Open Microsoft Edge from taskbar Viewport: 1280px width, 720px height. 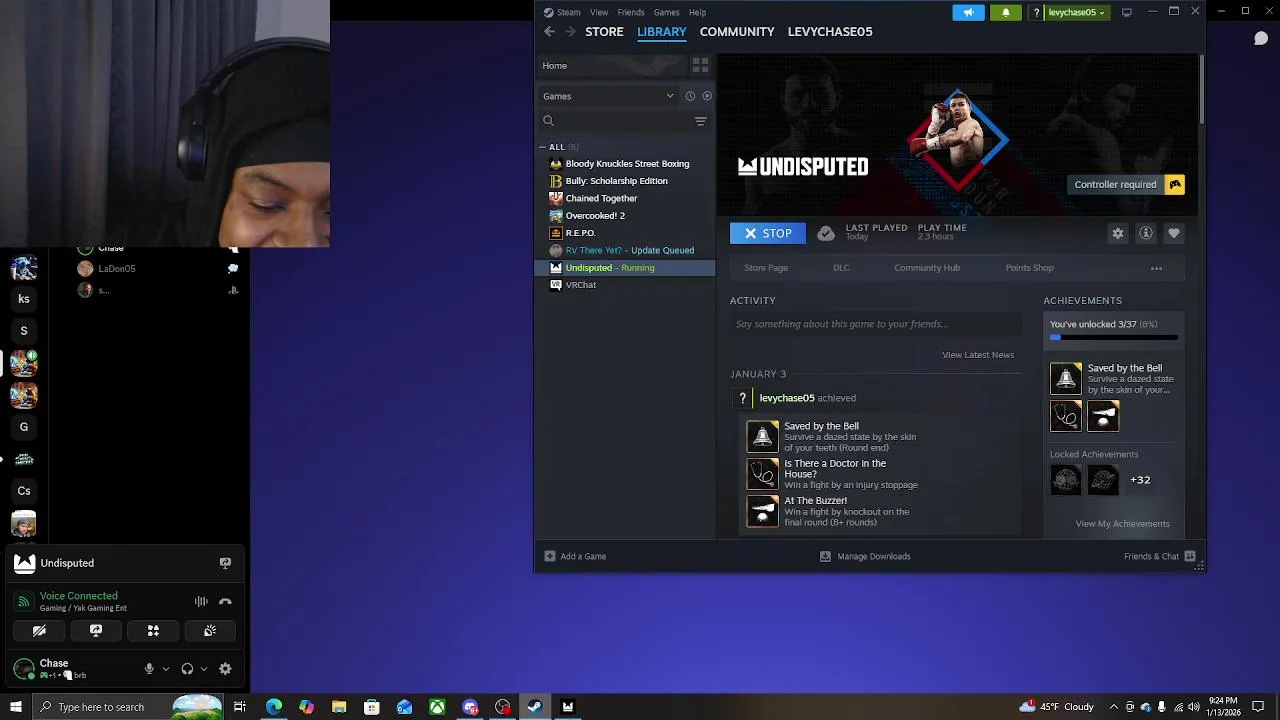click(273, 707)
